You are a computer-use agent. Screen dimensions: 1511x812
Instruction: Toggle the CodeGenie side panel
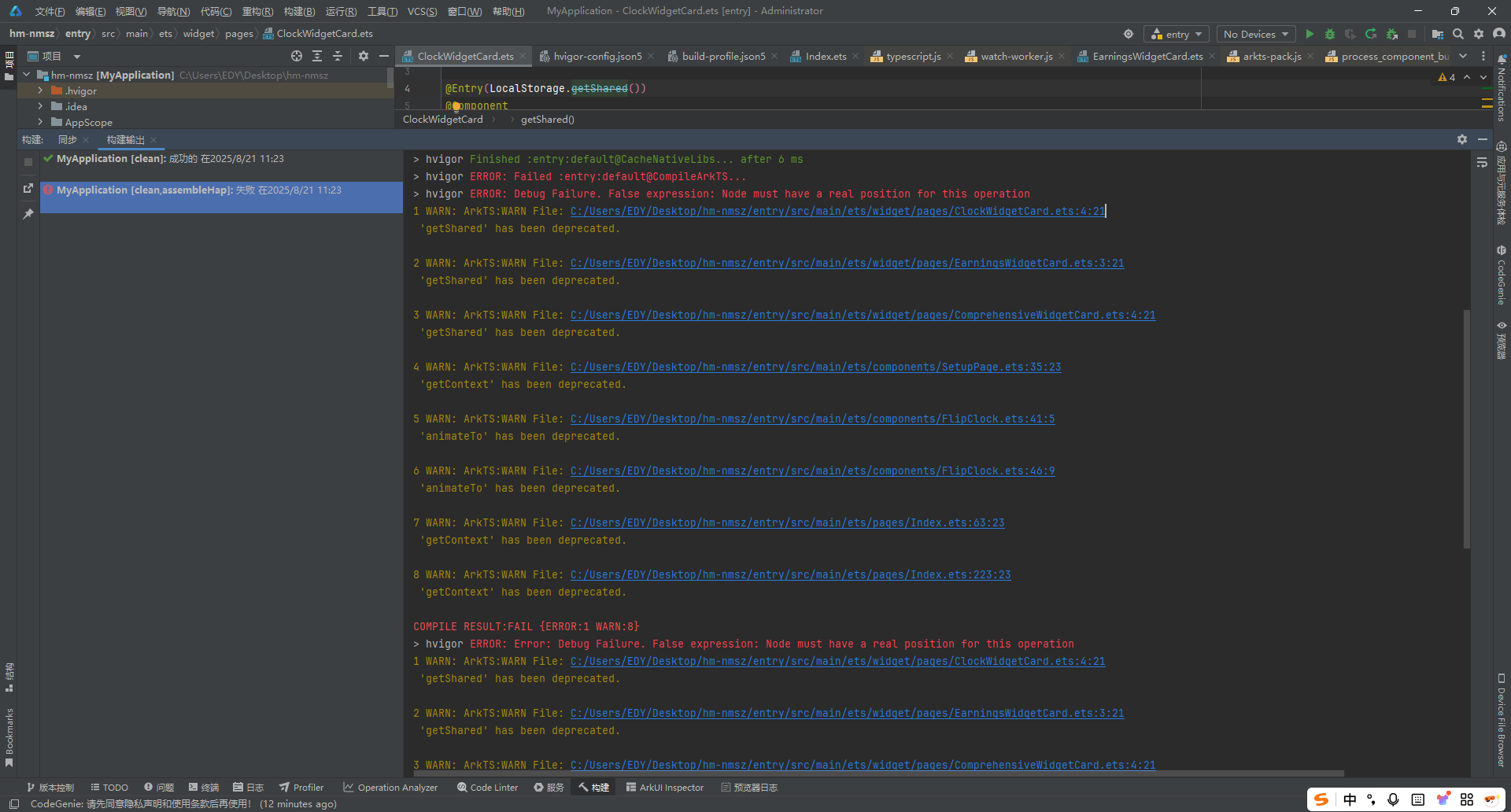click(x=1502, y=275)
